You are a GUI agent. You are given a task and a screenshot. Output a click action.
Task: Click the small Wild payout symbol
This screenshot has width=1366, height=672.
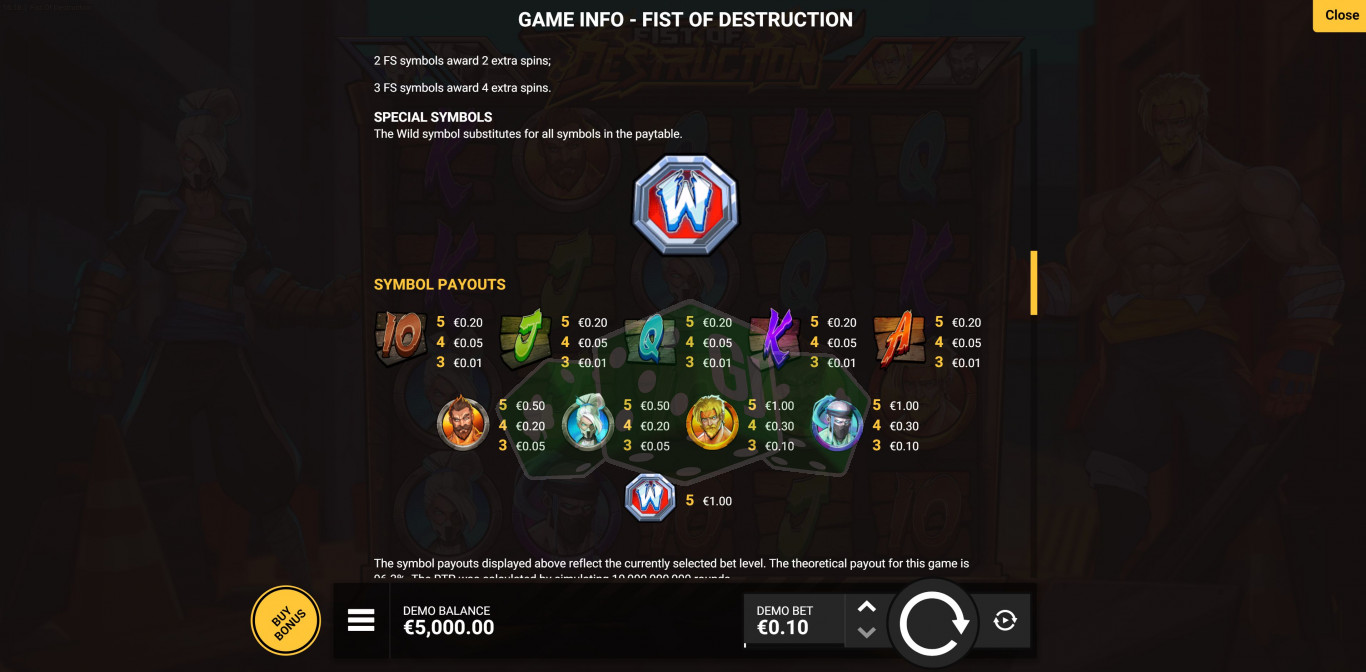650,498
